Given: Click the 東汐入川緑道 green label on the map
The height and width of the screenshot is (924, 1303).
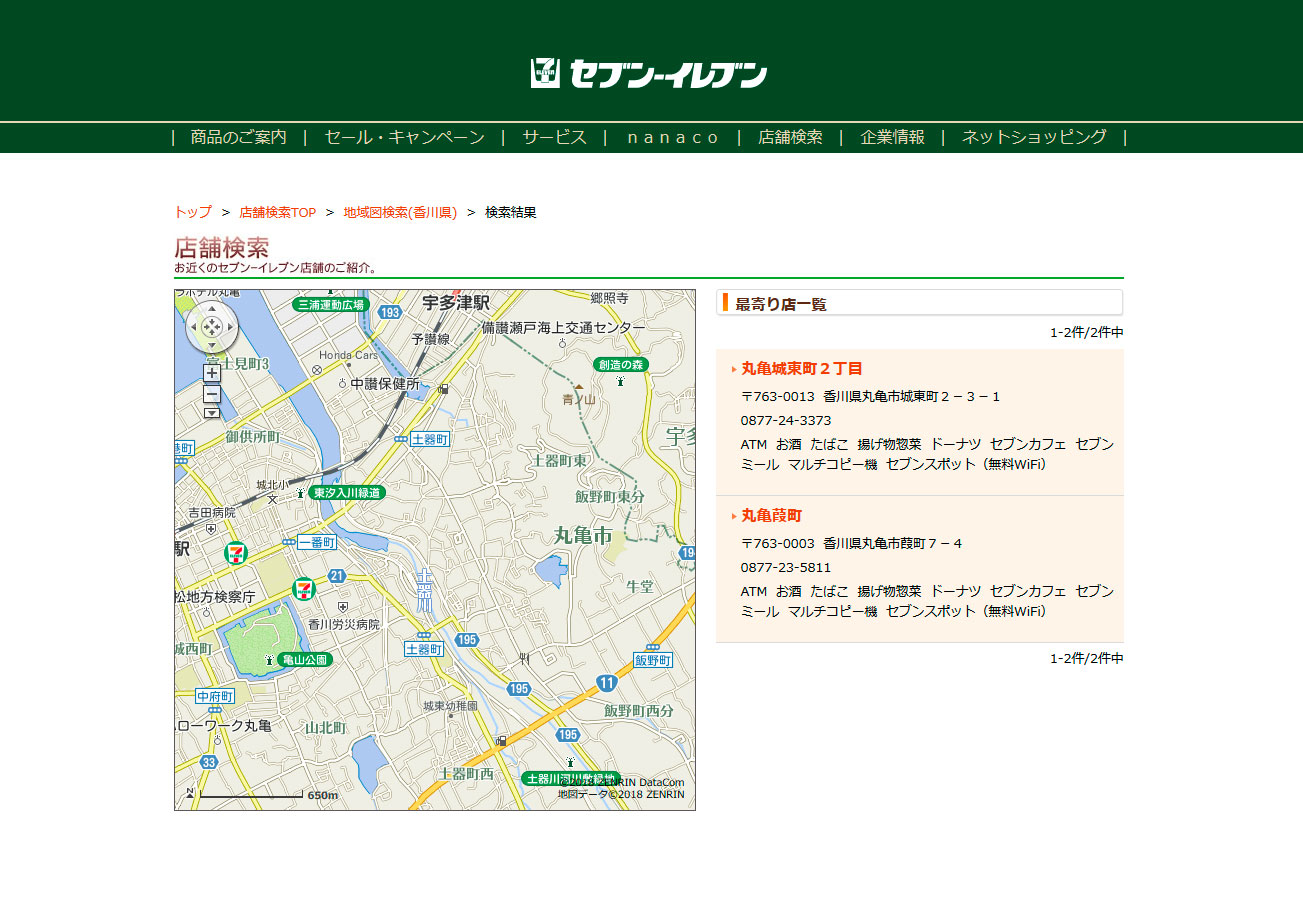Looking at the screenshot, I should (x=346, y=493).
